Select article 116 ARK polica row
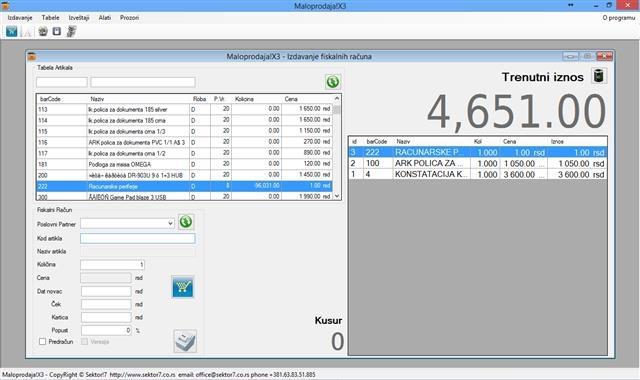The width and height of the screenshot is (640, 380). (184, 142)
